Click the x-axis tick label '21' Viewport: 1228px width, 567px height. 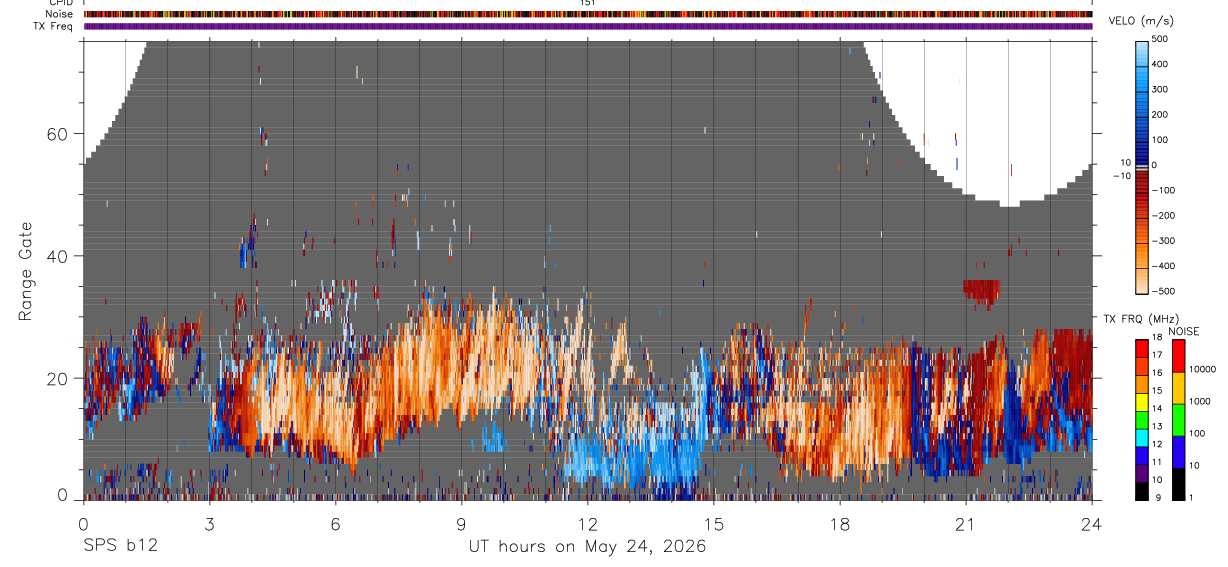[965, 523]
